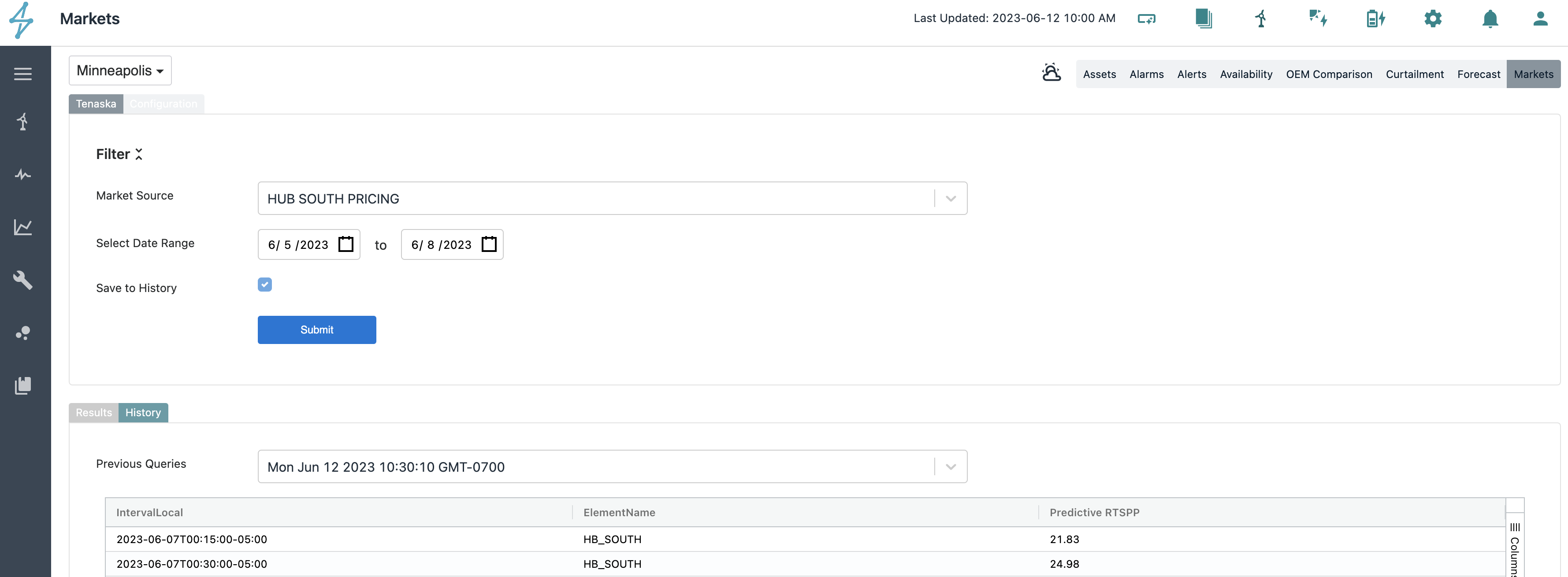Switch to the Results tab
This screenshot has width=1568, height=577.
(x=94, y=413)
